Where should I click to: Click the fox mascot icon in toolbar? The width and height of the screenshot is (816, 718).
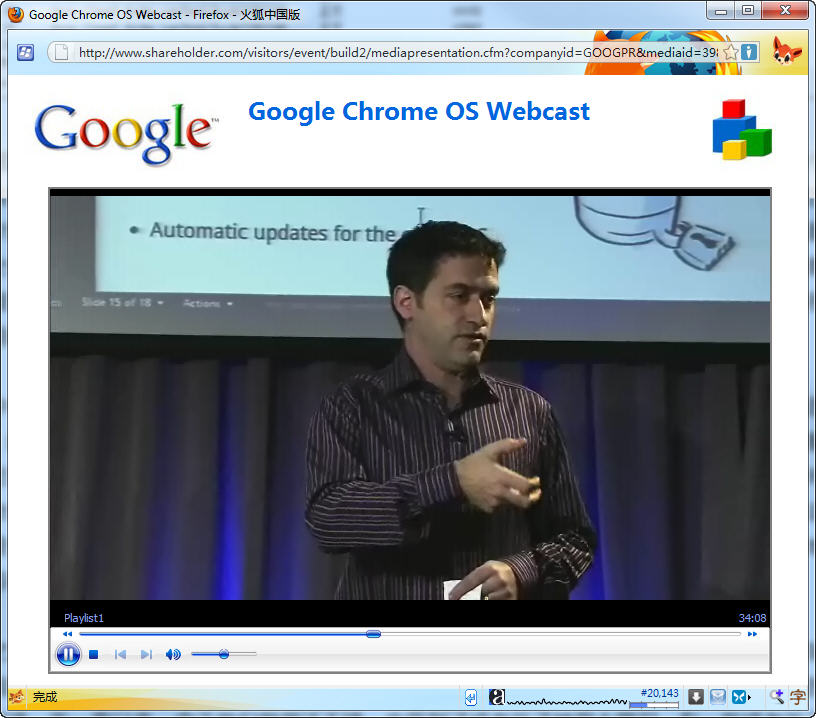tap(786, 50)
